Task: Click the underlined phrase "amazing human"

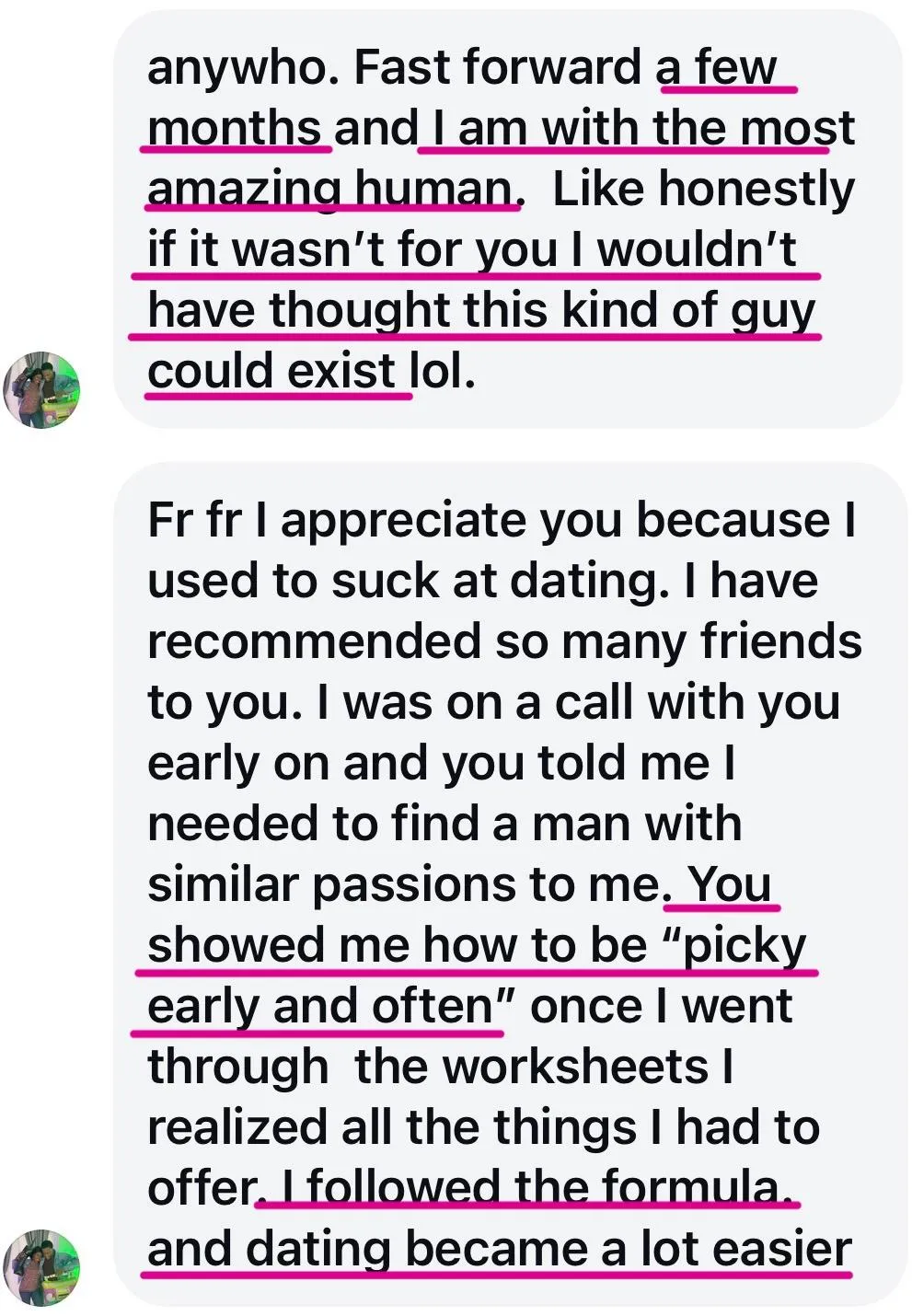Action: pyautogui.click(x=329, y=190)
